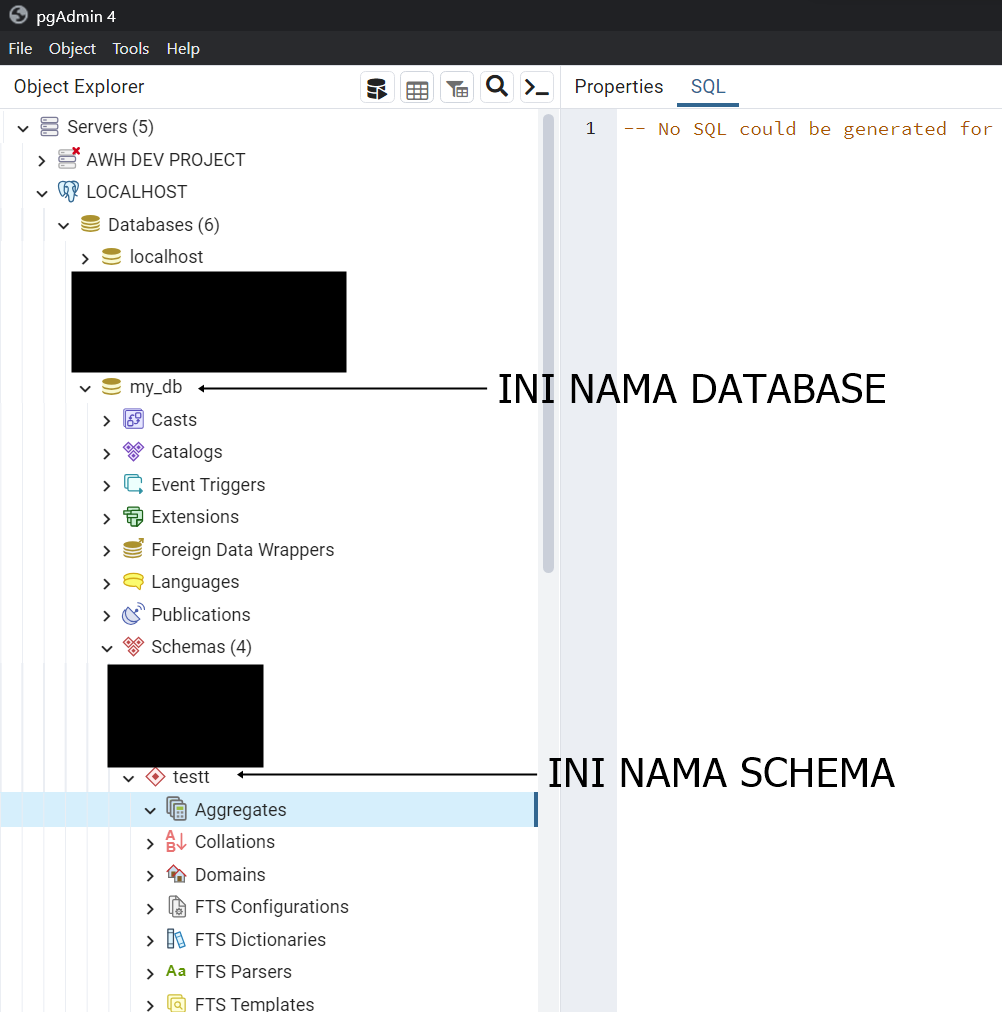This screenshot has height=1012, width=1002.
Task: Click the Casts node icon
Action: (134, 420)
